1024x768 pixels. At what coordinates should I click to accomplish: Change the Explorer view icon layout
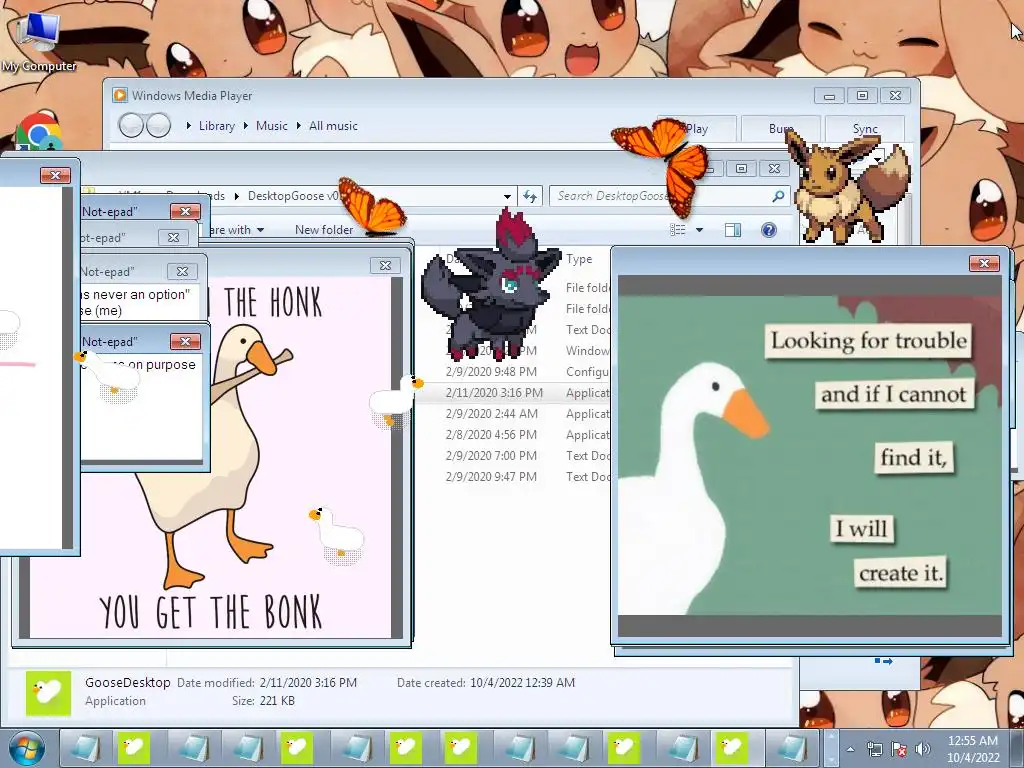click(678, 230)
